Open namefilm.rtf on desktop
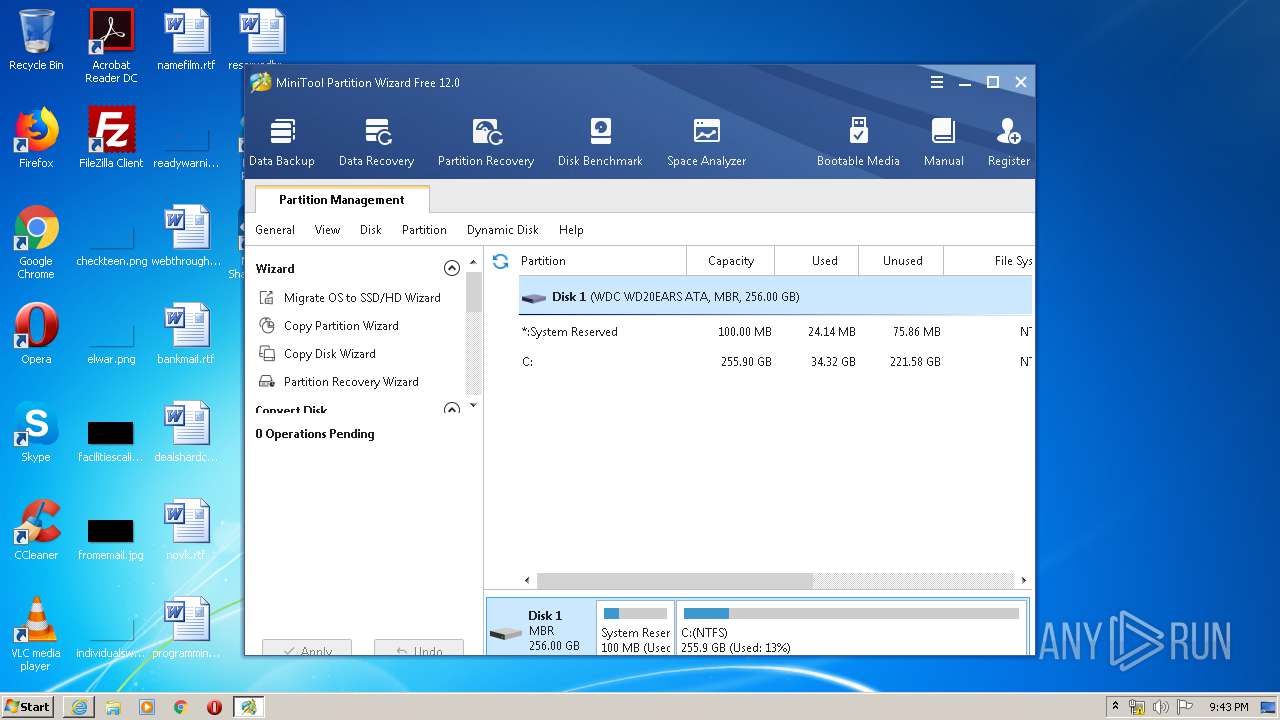 186,40
